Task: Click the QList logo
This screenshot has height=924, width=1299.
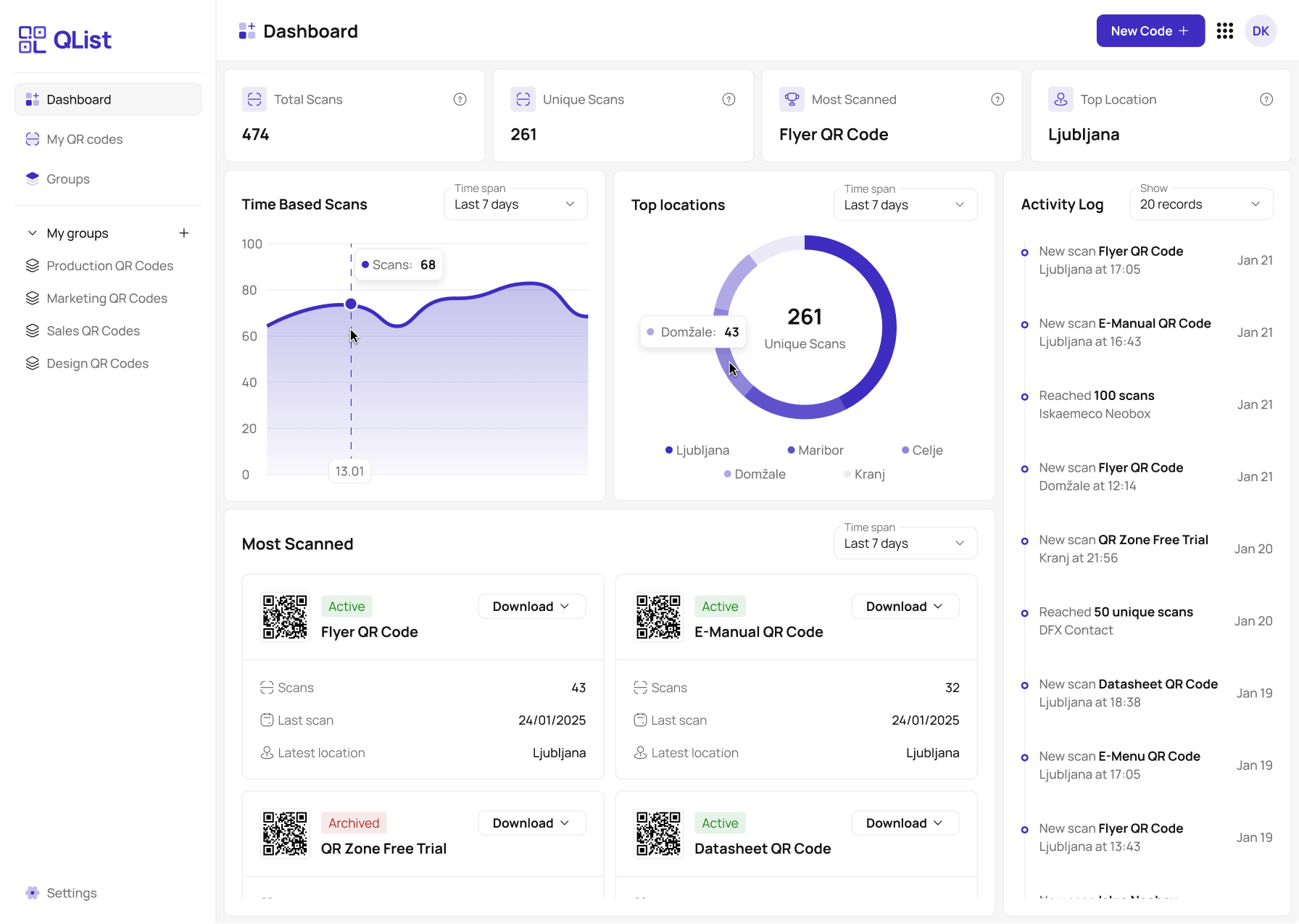Action: click(x=65, y=40)
